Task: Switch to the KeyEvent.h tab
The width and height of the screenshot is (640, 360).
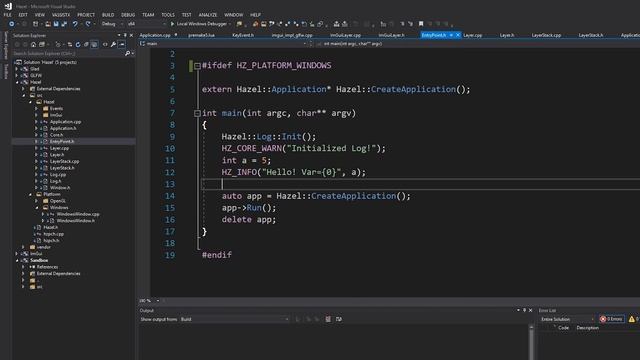Action: (x=243, y=35)
